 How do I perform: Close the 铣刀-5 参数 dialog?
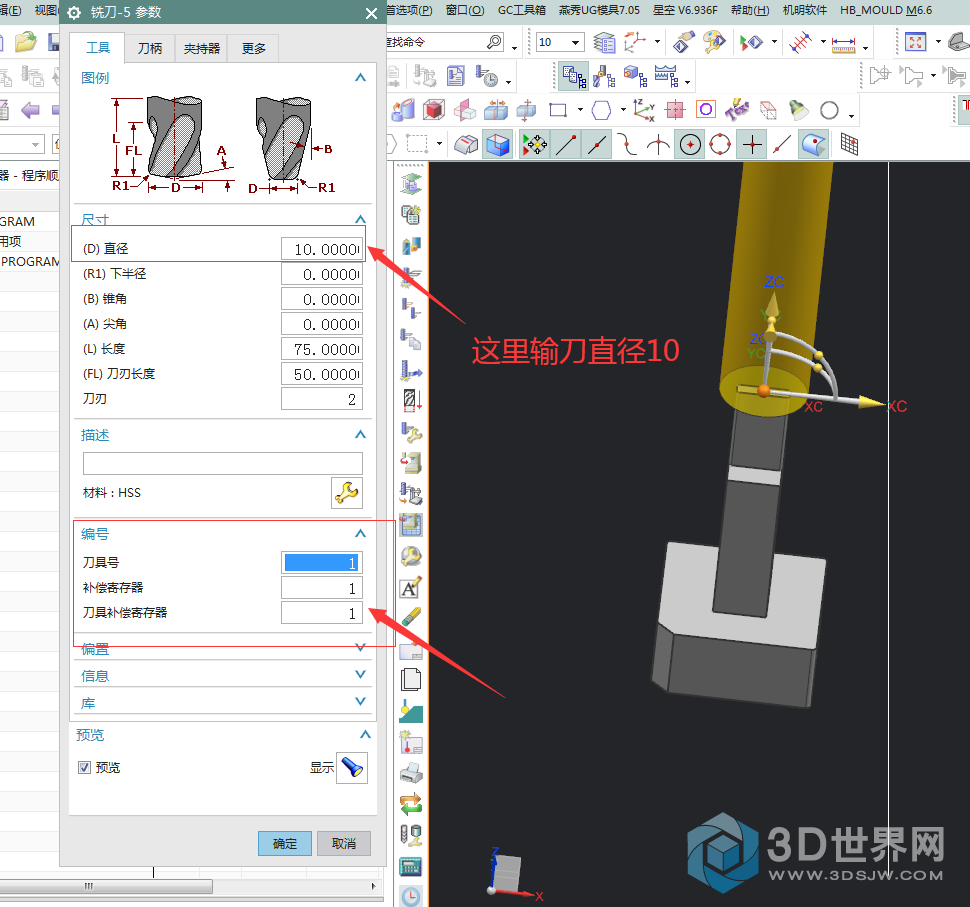[371, 13]
